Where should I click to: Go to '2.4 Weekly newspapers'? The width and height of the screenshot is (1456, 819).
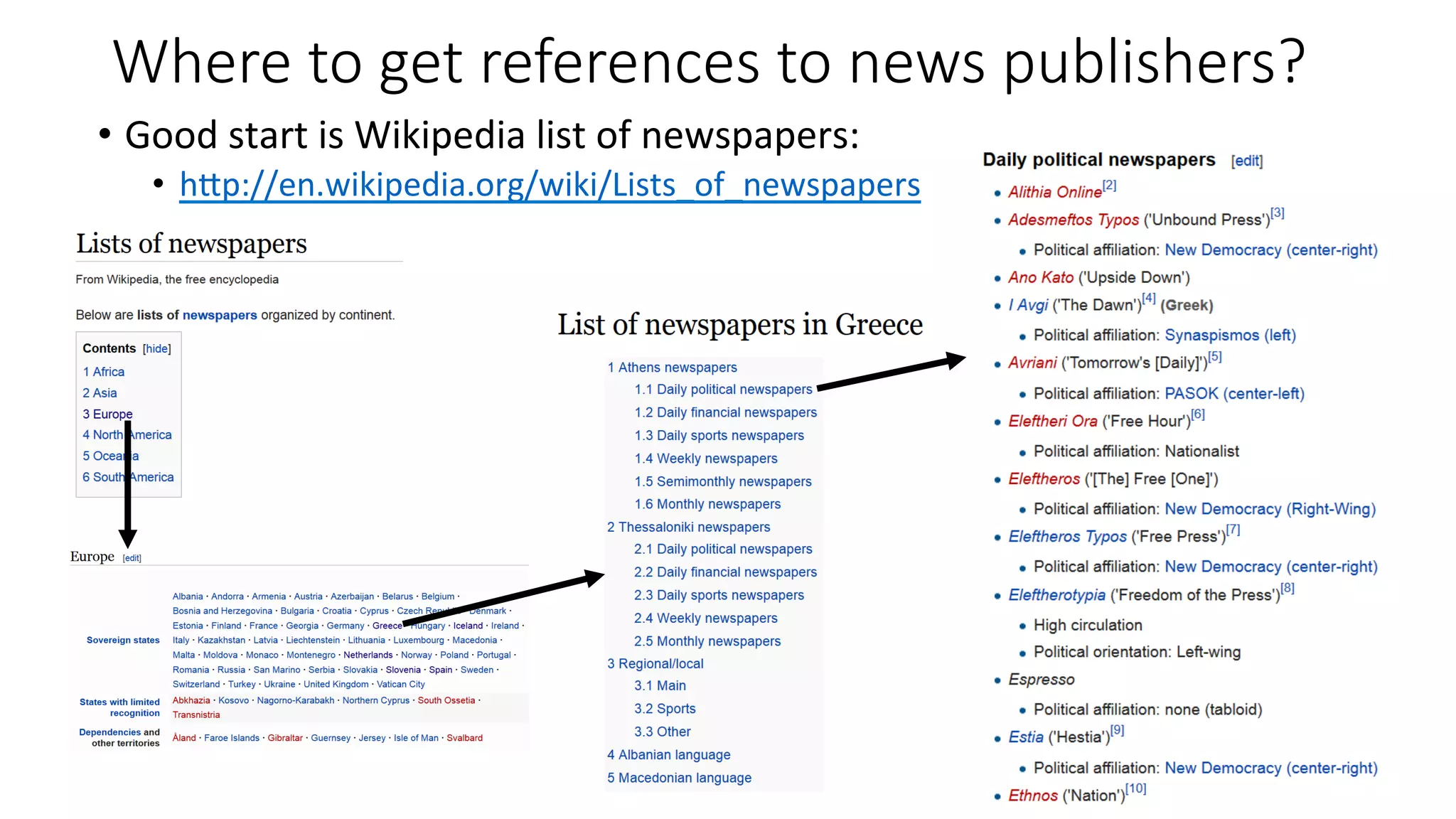[x=706, y=619]
